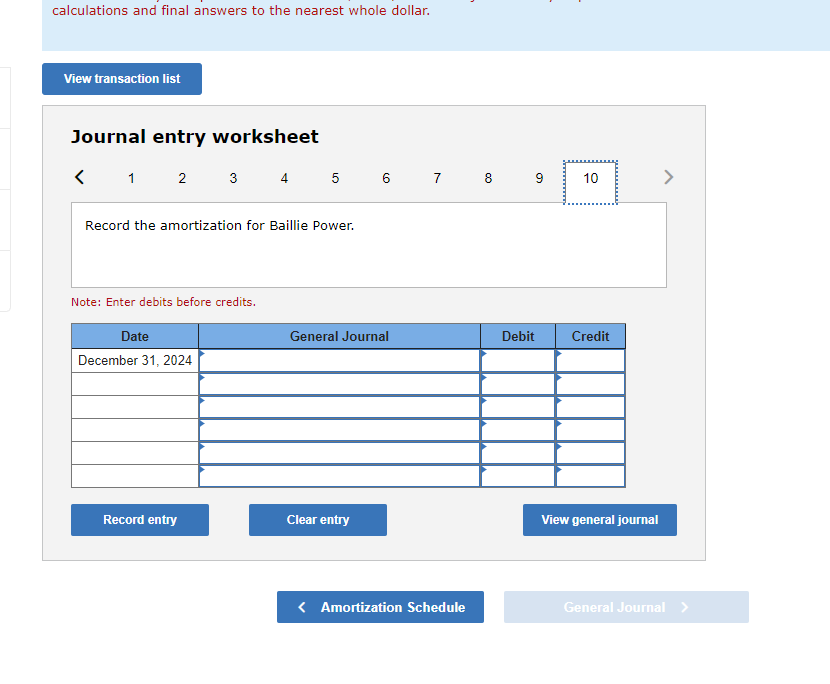Click the back chevron on worksheet navigation
Image resolution: width=830 pixels, height=684 pixels.
(79, 177)
